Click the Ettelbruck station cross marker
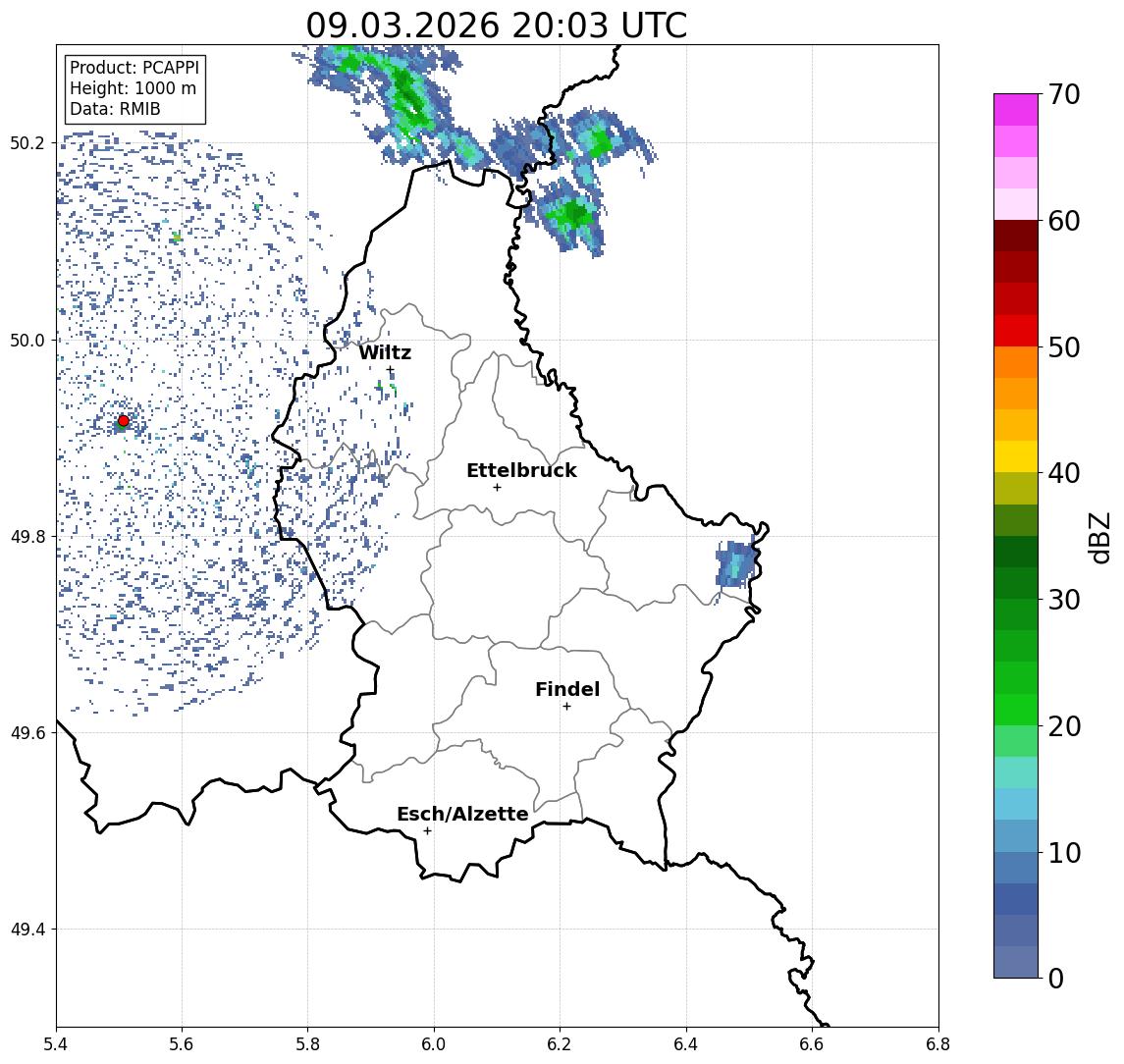 click(497, 488)
